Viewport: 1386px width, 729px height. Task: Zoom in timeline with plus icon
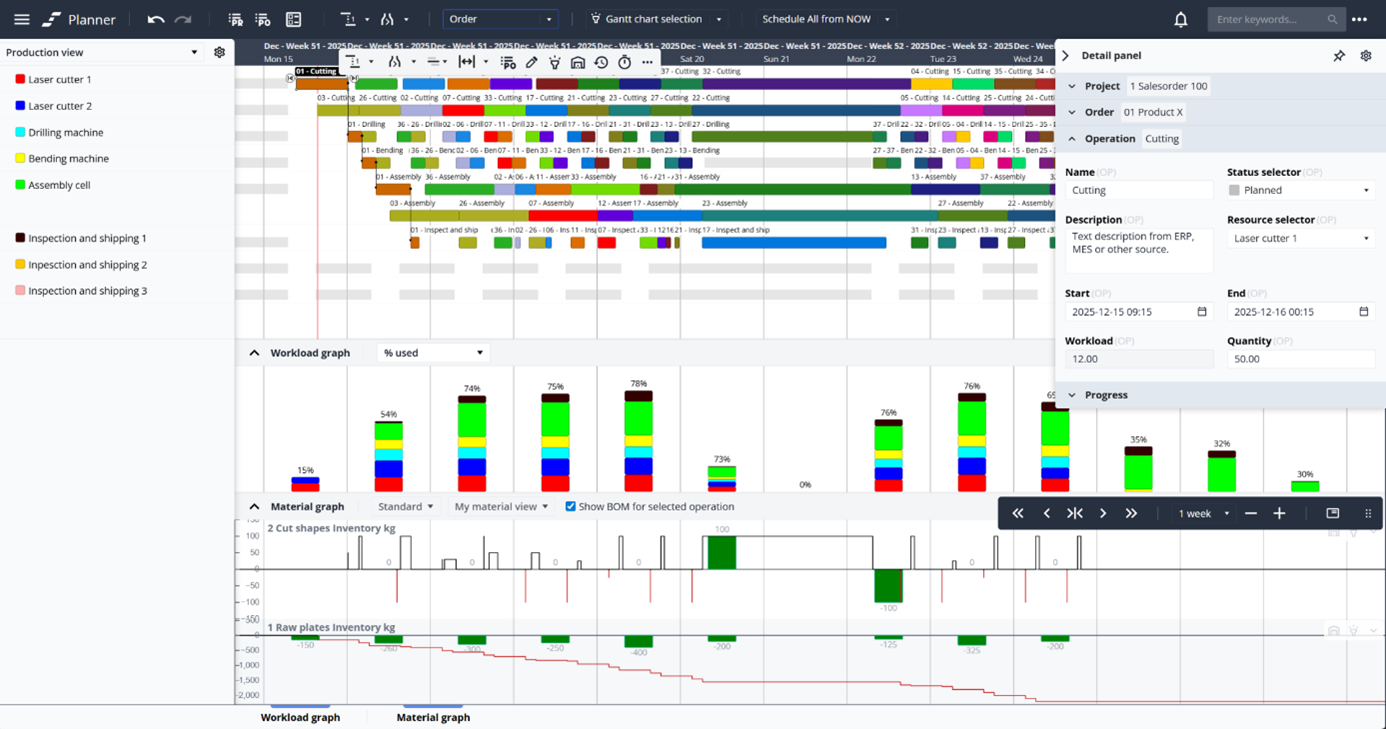pos(1279,513)
